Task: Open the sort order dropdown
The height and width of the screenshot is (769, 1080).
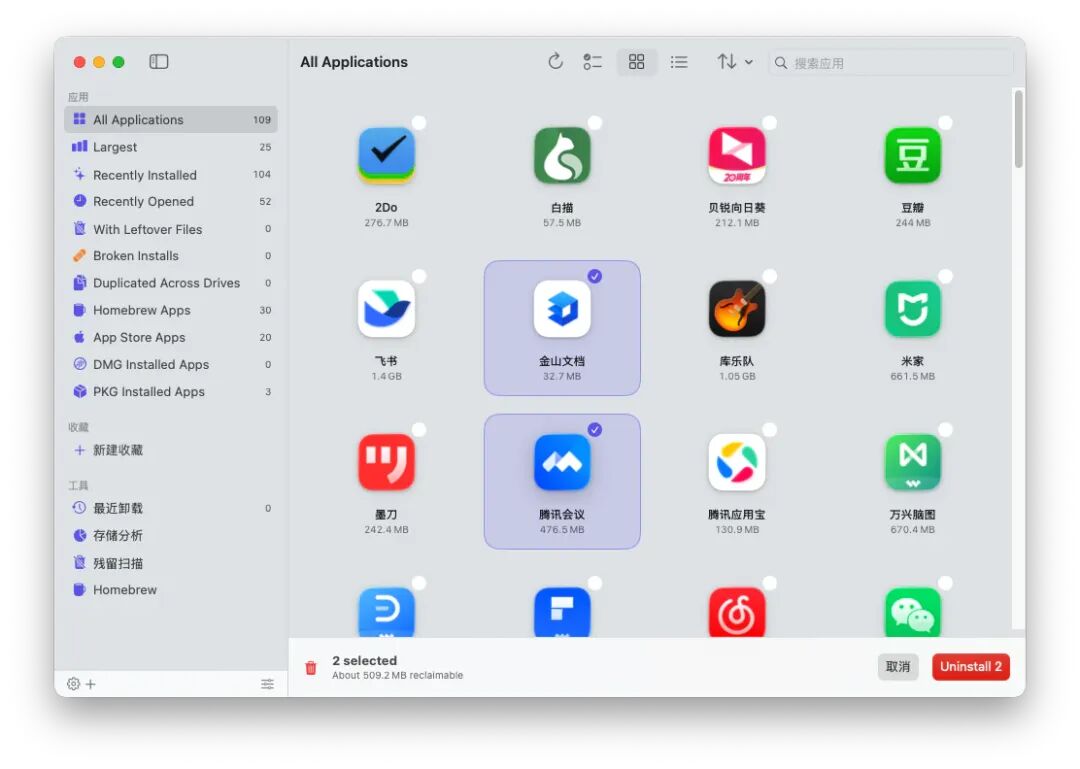Action: coord(734,62)
